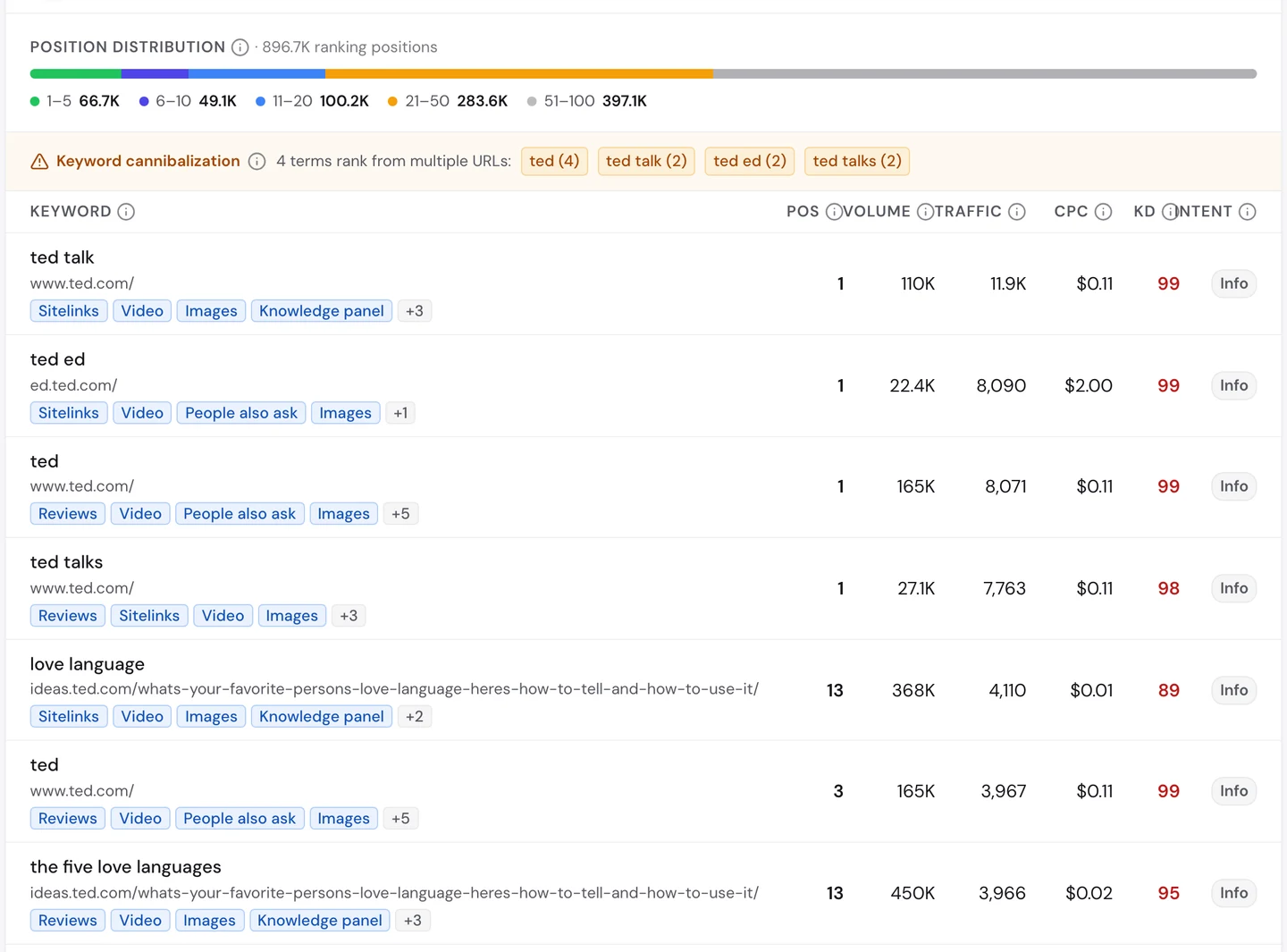
Task: Click the TRAFFIC column info icon
Action: tap(1017, 212)
